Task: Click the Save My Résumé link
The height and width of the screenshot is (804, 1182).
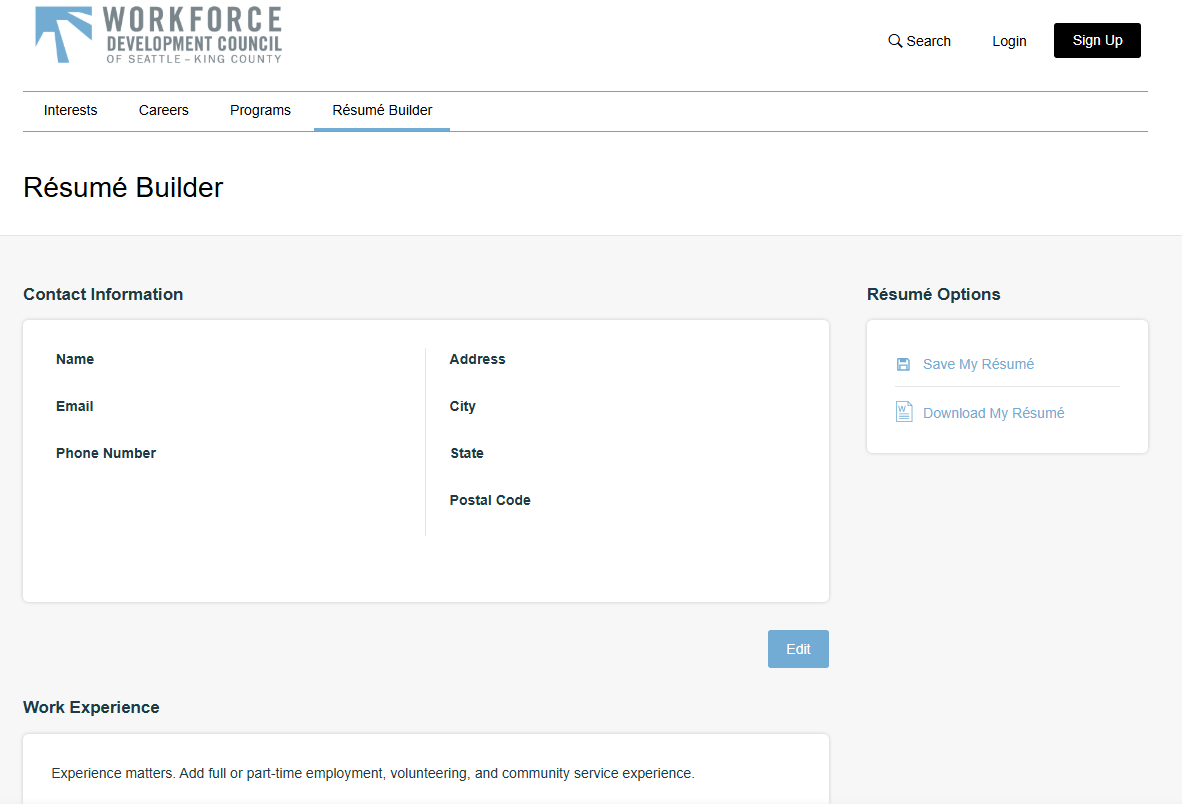Action: click(978, 363)
